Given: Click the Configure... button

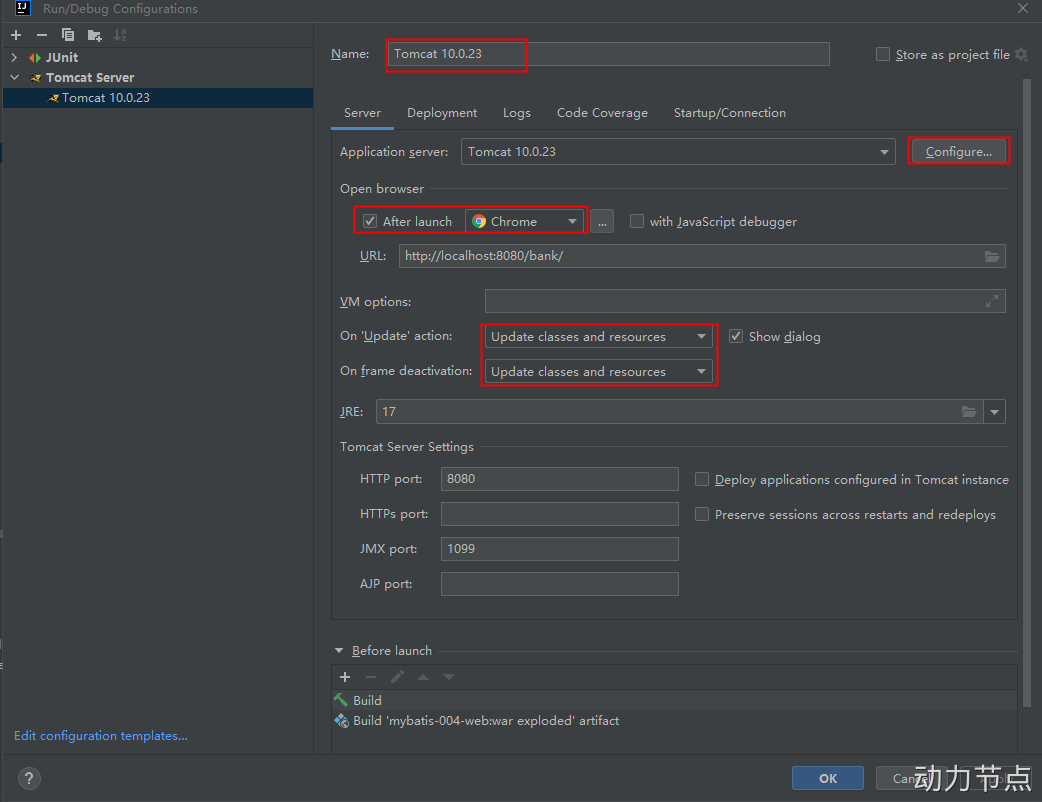Looking at the screenshot, I should pos(958,152).
